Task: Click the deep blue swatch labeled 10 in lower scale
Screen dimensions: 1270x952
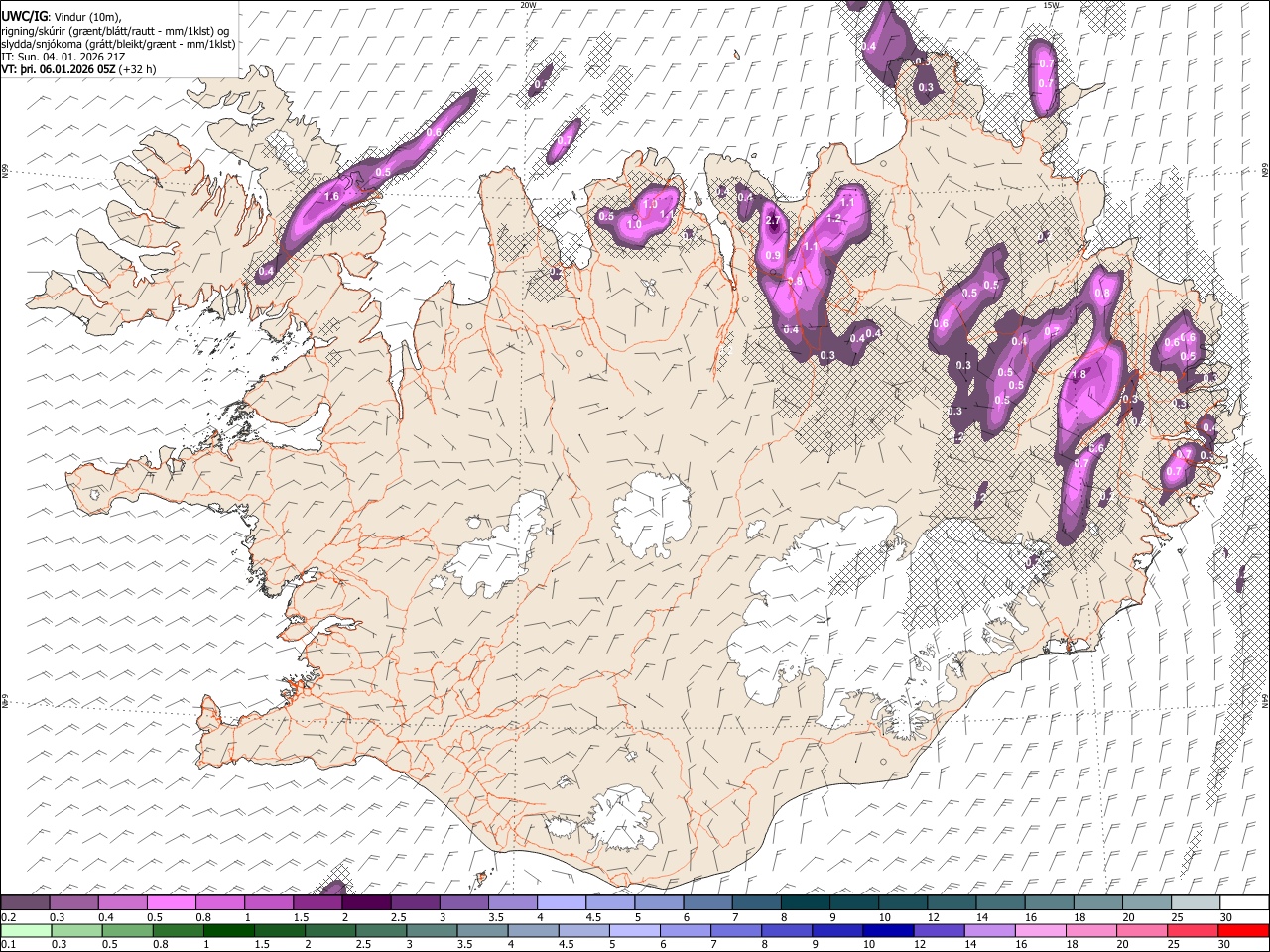Action: pos(888,931)
